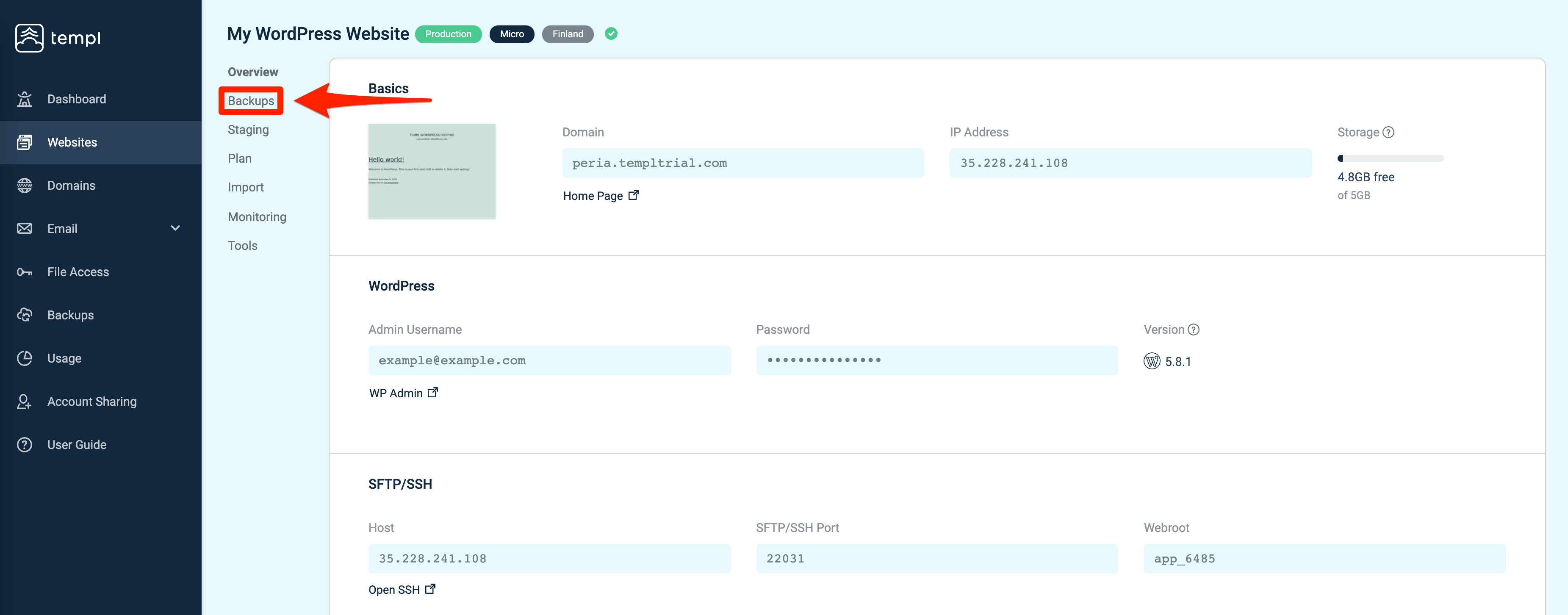Viewport: 1568px width, 615px height.
Task: Open Domains from the sidebar
Action: coord(100,185)
